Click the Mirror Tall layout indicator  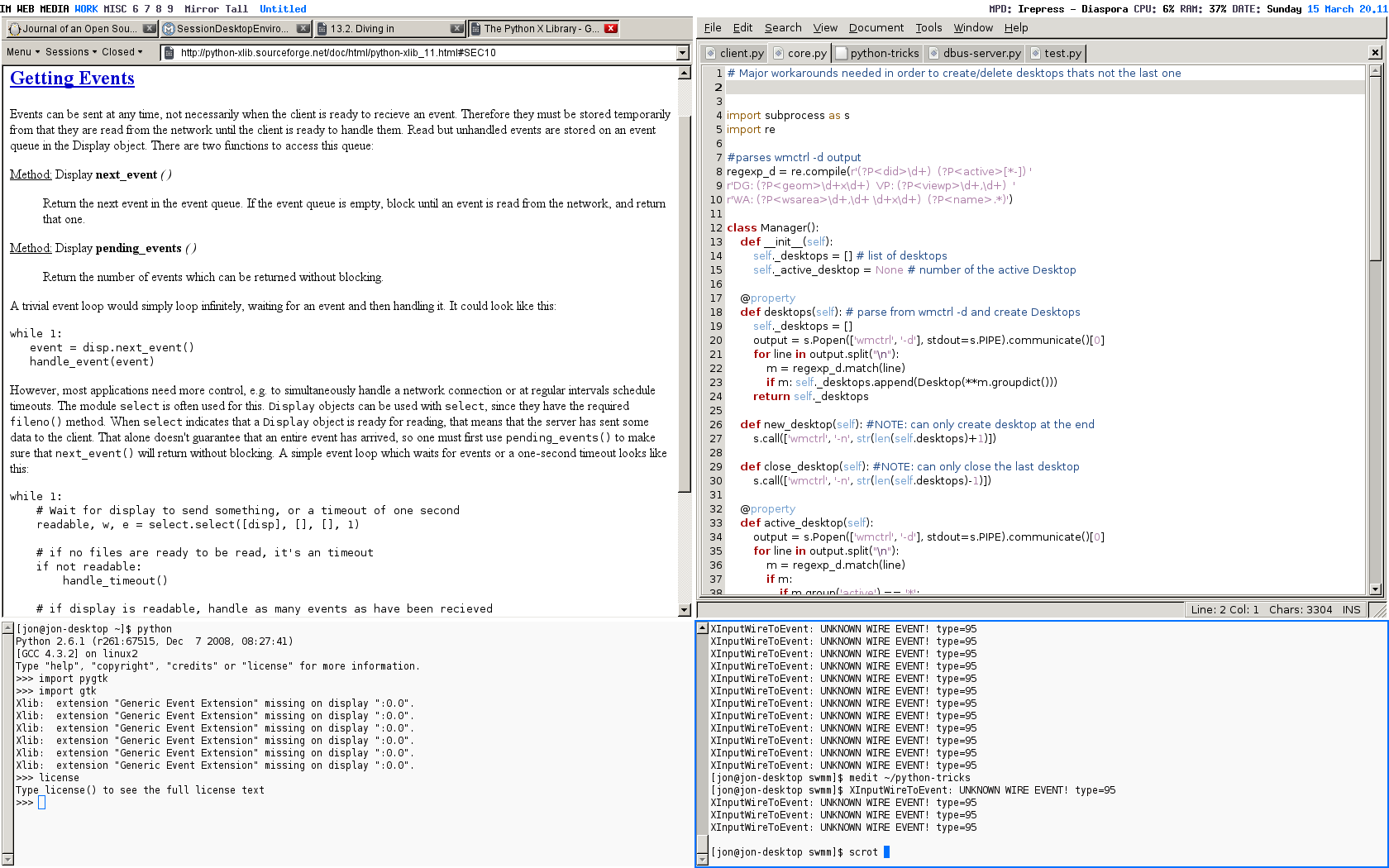point(216,8)
